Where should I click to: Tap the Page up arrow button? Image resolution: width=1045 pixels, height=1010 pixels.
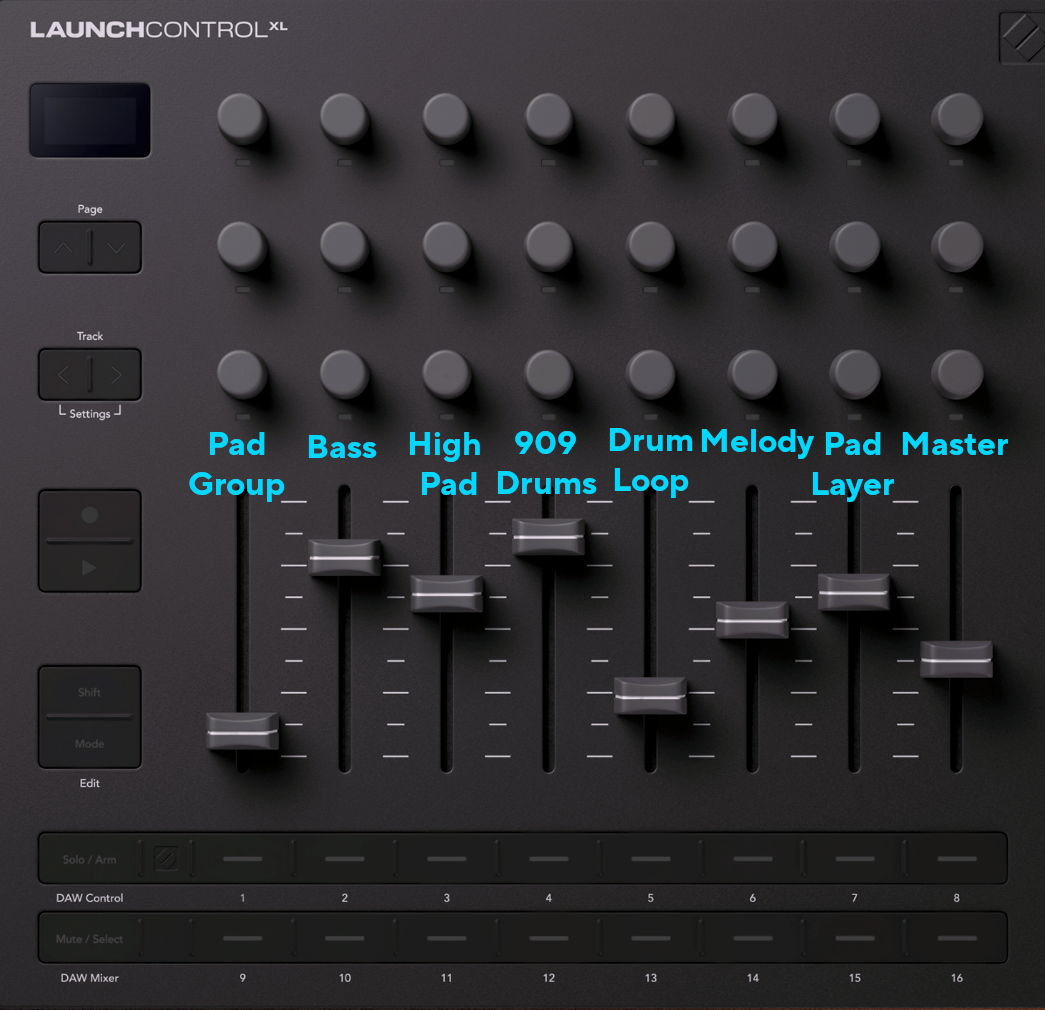pyautogui.click(x=63, y=248)
